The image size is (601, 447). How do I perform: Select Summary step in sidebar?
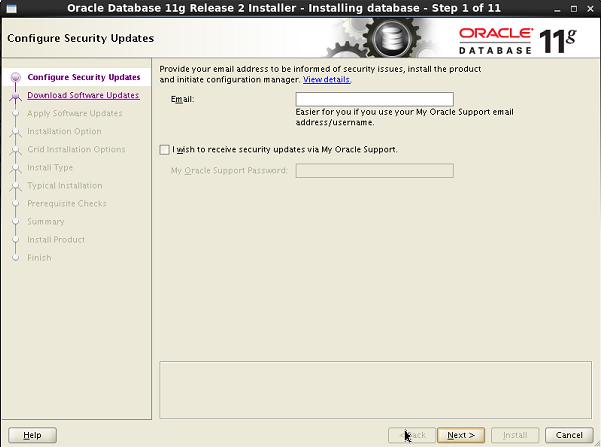(x=46, y=222)
